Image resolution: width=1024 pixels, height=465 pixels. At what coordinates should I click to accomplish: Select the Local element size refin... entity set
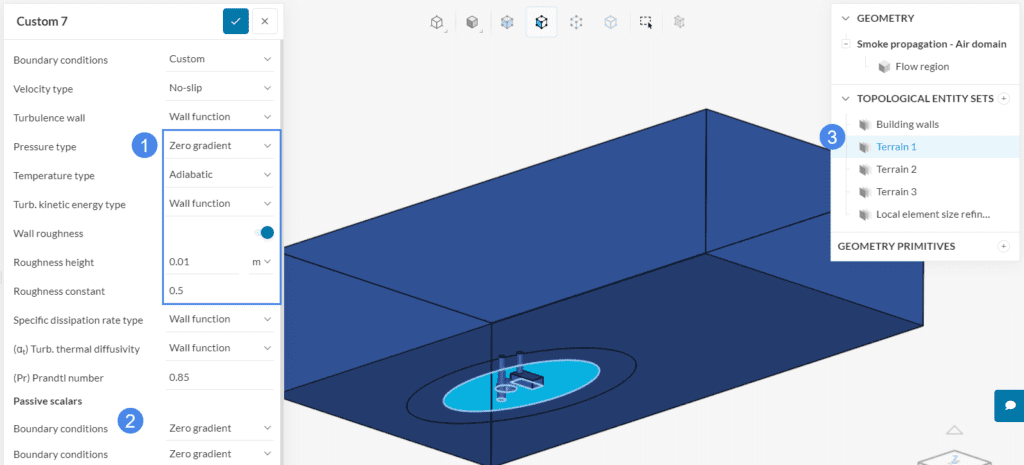point(933,214)
